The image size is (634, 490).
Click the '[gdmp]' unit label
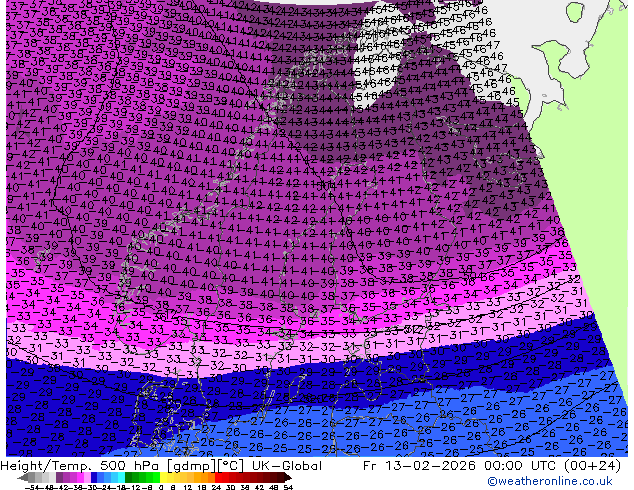click(192, 466)
